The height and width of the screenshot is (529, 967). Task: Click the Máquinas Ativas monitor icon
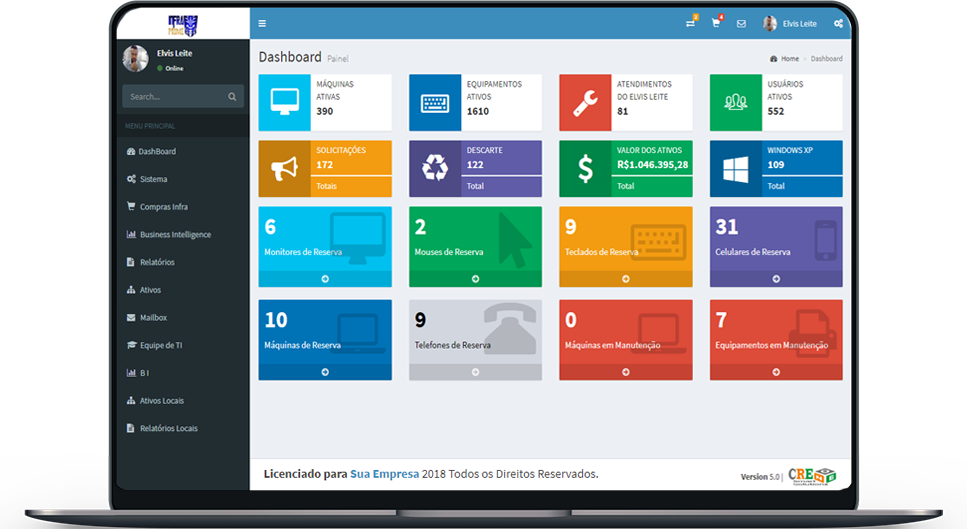[x=284, y=103]
